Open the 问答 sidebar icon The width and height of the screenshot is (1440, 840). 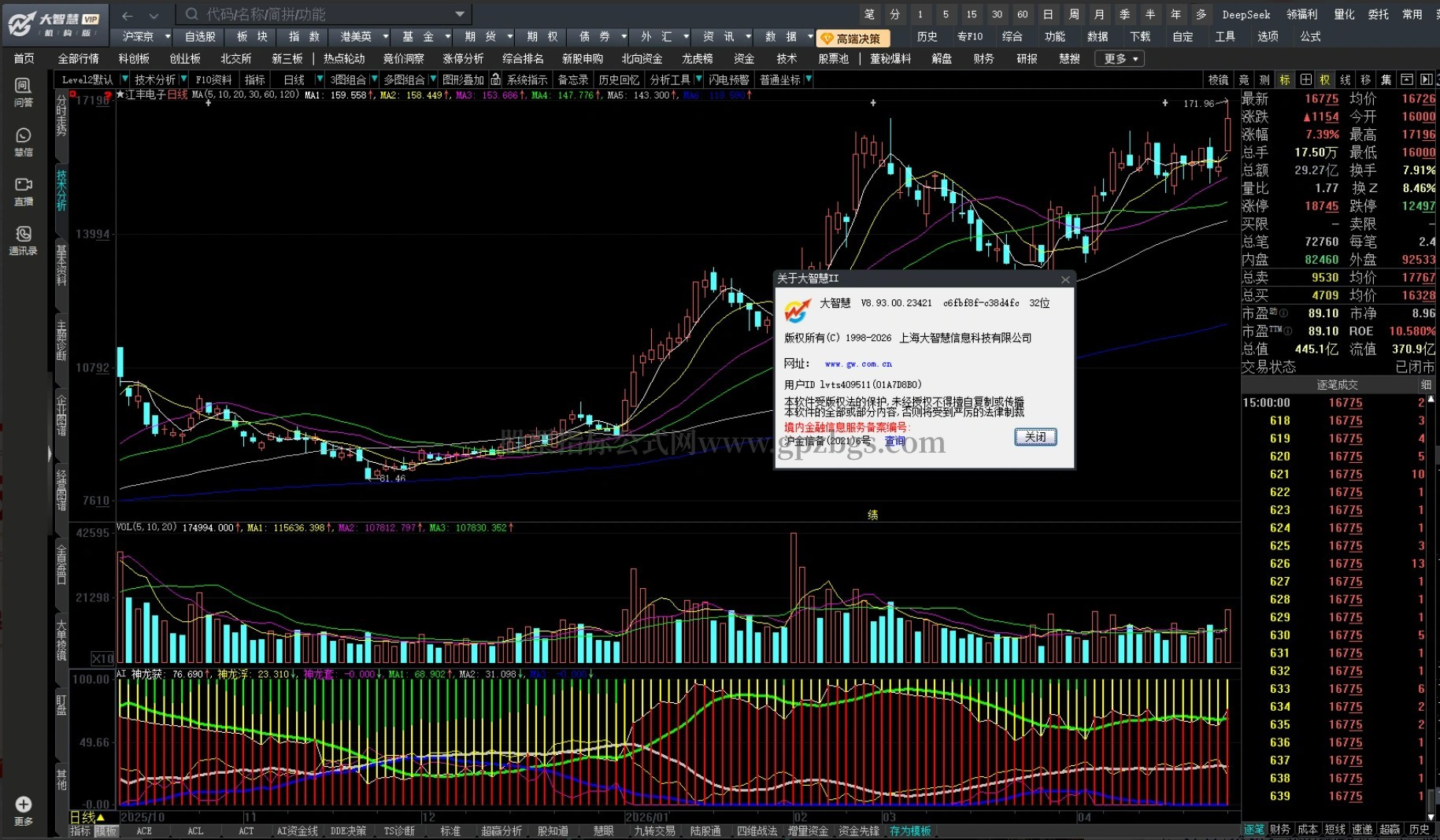tap(24, 91)
